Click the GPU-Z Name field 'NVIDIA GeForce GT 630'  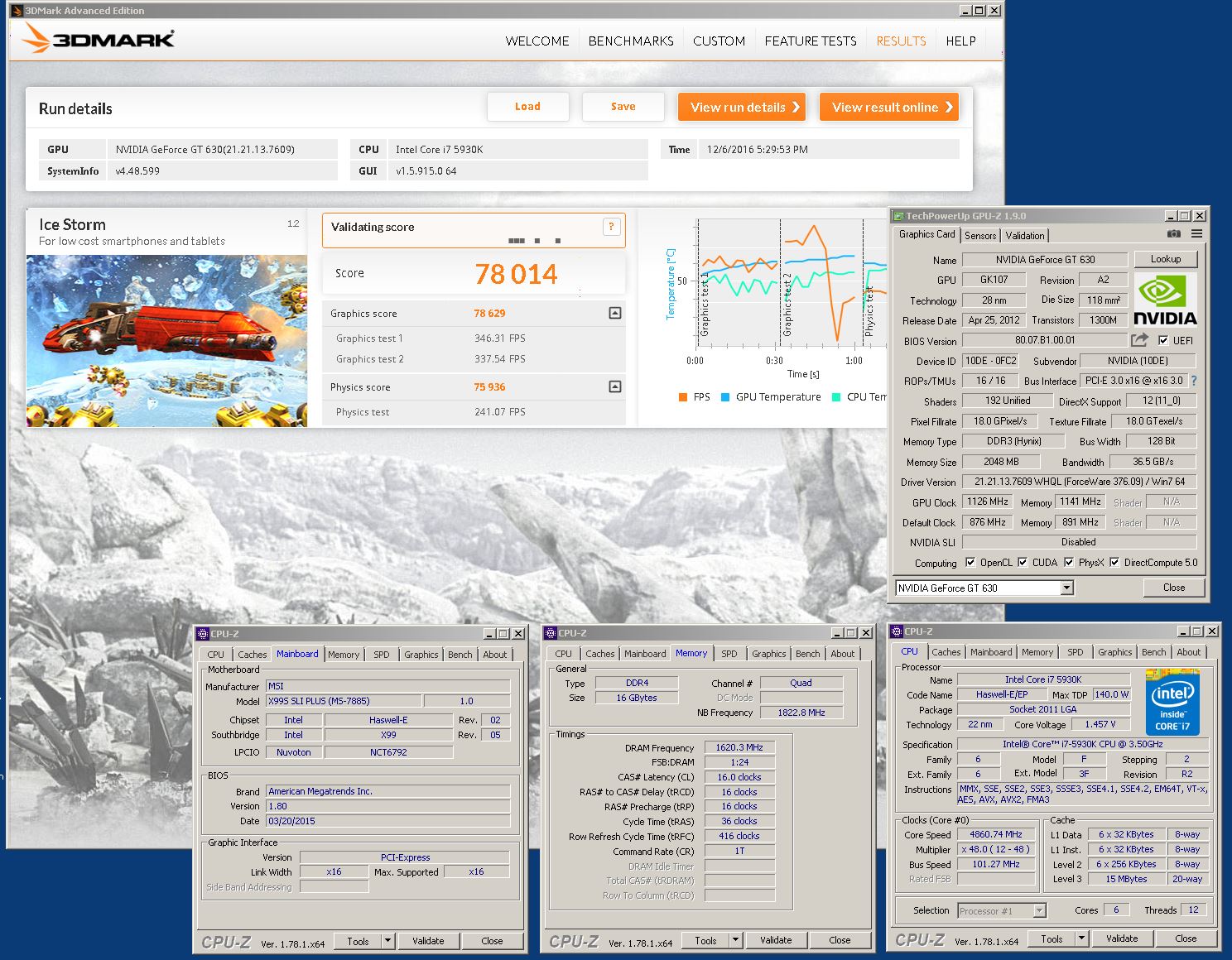click(1045, 259)
